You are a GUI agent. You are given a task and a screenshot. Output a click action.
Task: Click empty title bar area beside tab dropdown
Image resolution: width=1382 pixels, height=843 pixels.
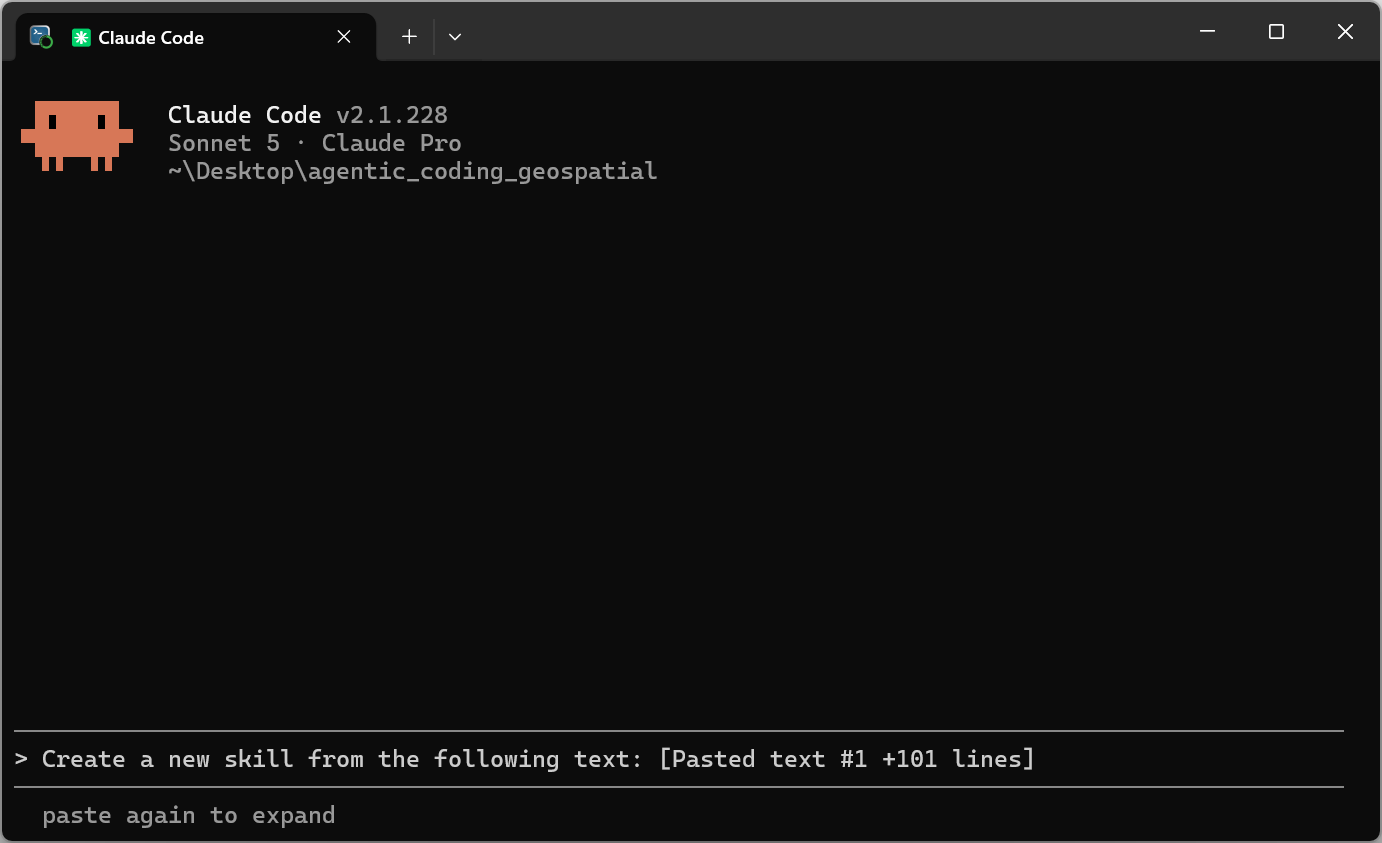point(820,32)
